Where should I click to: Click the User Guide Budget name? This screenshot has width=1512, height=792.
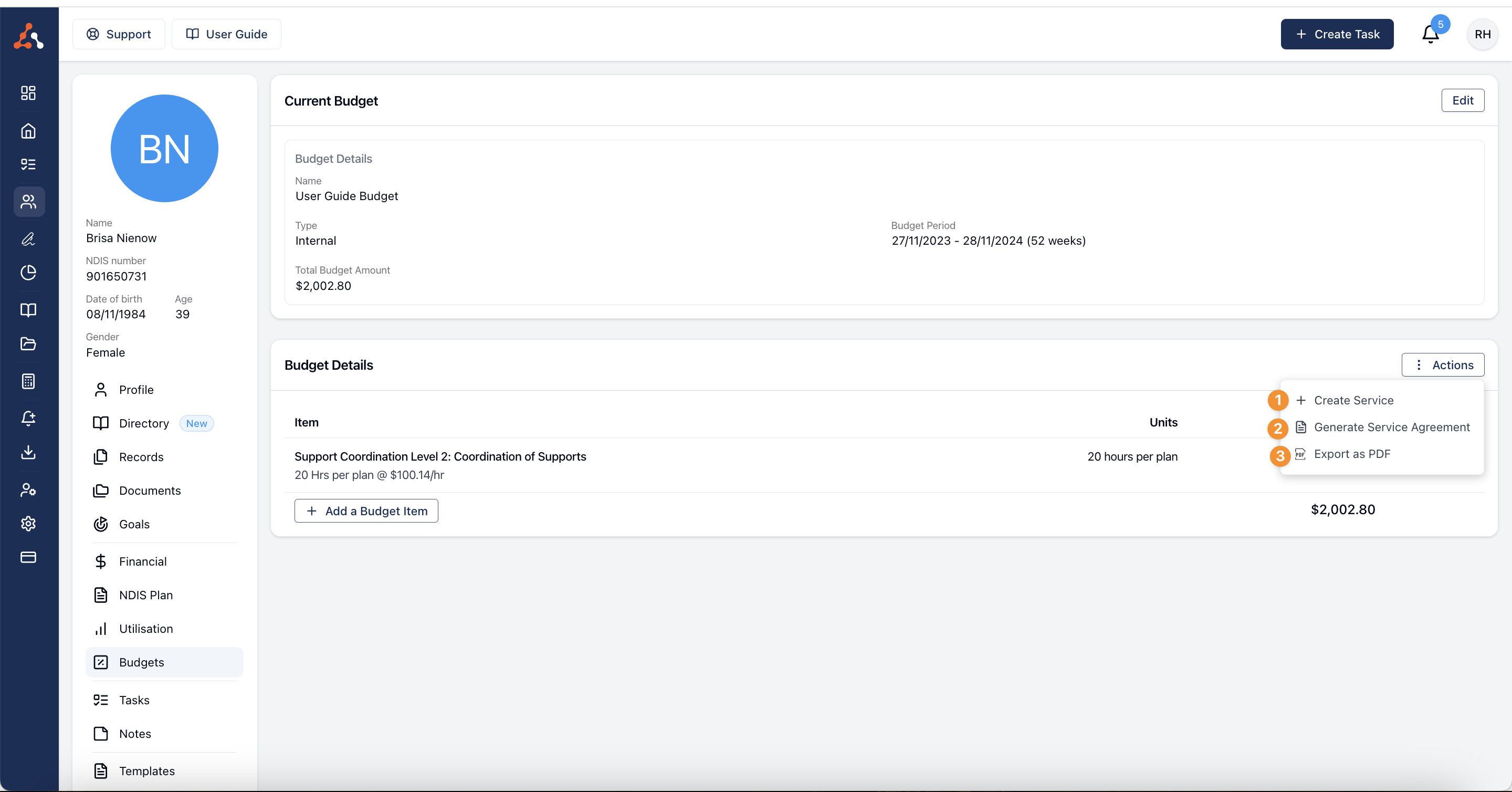pos(347,196)
